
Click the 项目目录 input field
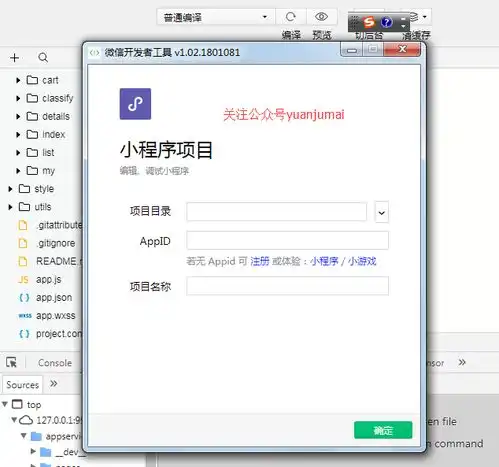[x=277, y=212]
